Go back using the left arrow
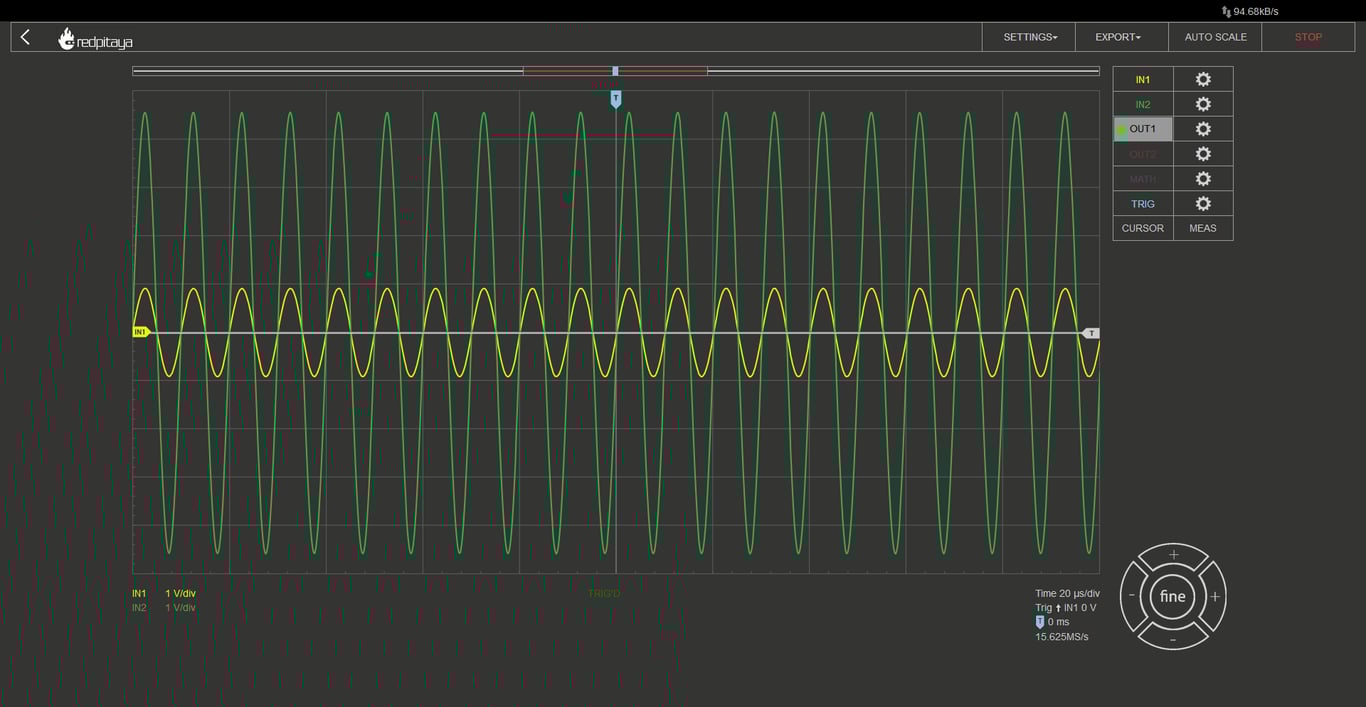 (x=26, y=37)
